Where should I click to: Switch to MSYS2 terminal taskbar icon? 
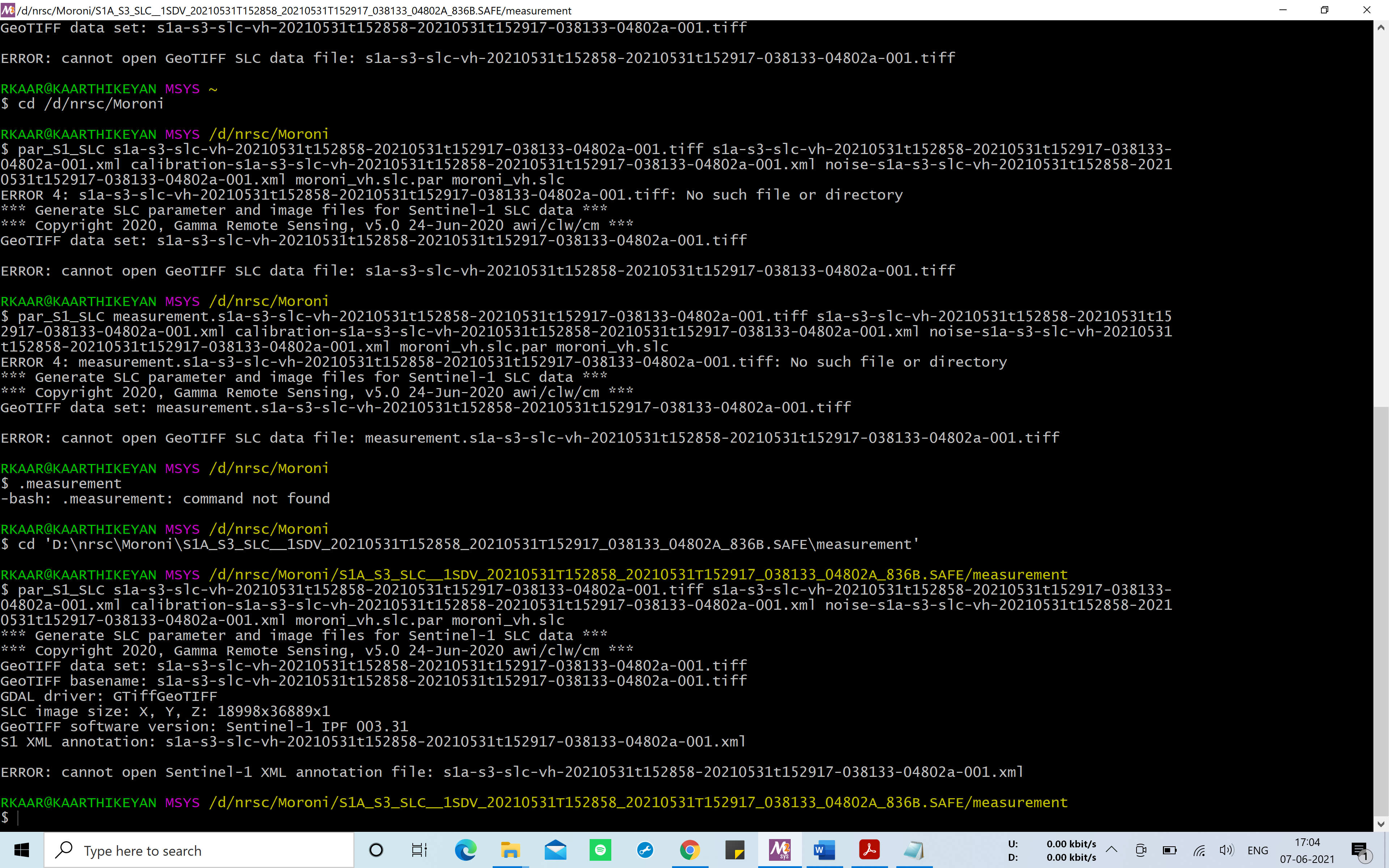(x=780, y=850)
